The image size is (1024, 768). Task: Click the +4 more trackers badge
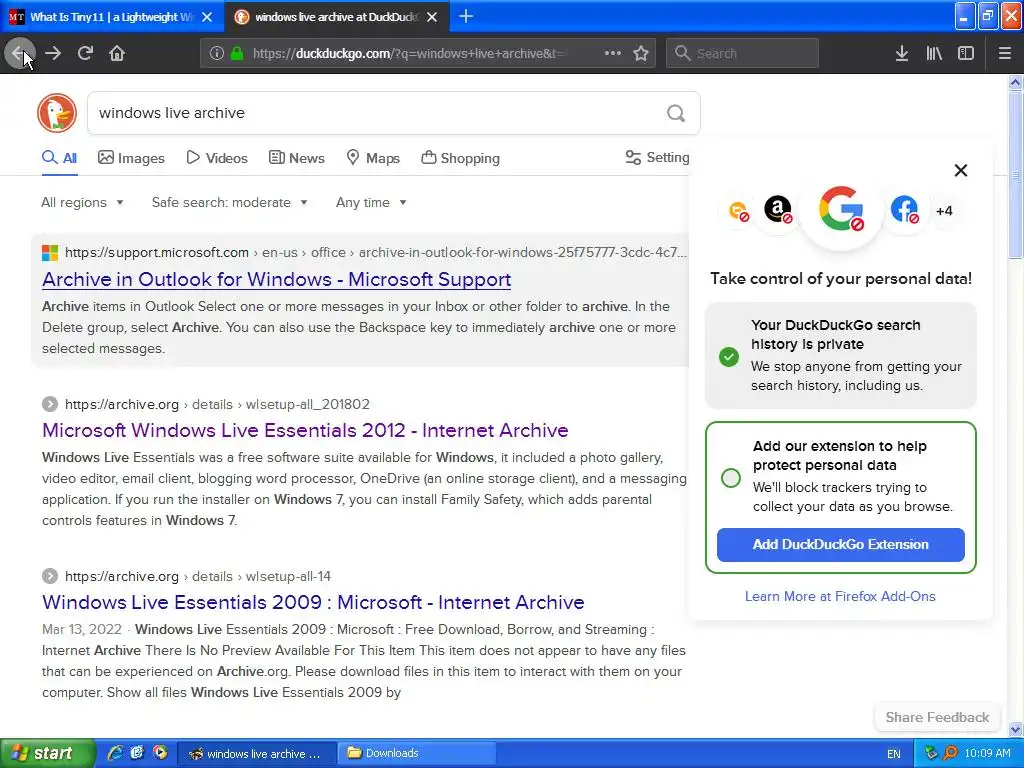point(944,211)
